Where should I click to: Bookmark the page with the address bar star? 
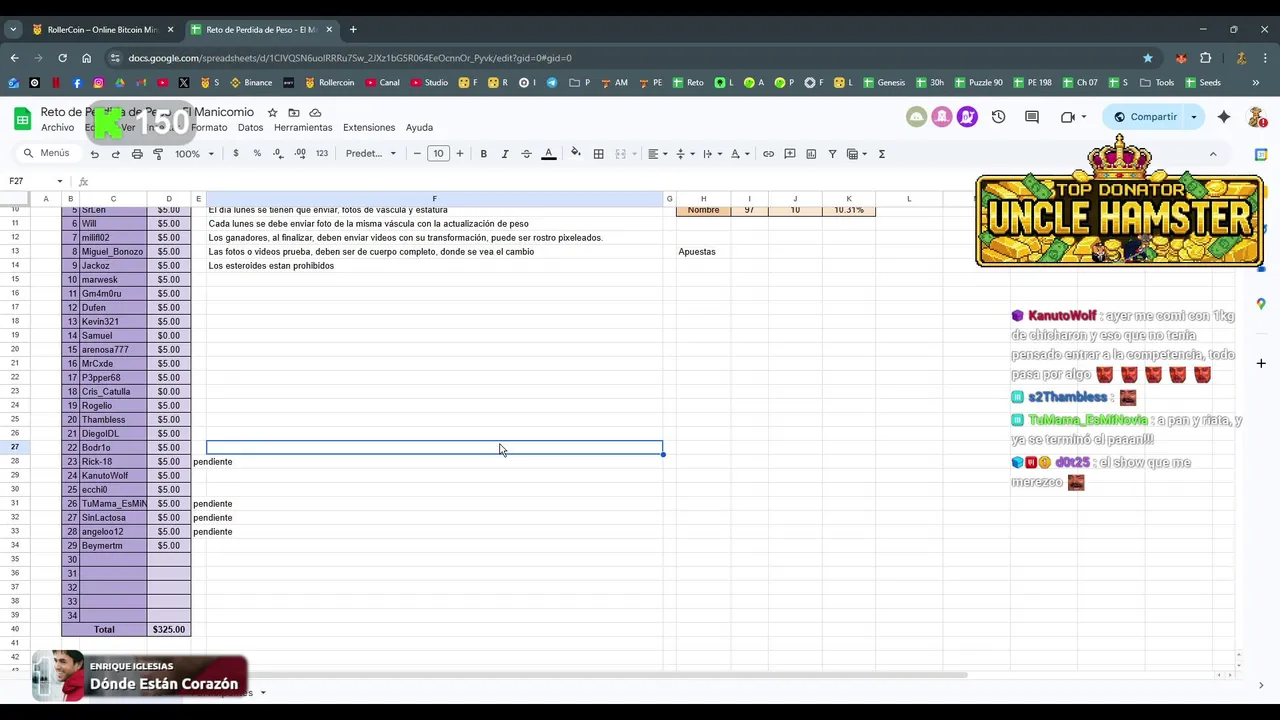1147,58
